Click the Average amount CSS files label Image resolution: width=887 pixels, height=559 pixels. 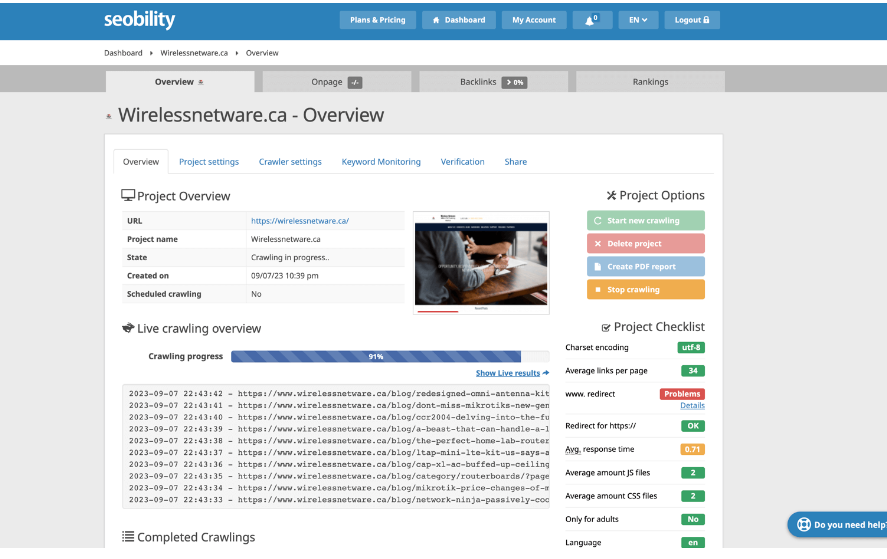pyautogui.click(x=611, y=496)
